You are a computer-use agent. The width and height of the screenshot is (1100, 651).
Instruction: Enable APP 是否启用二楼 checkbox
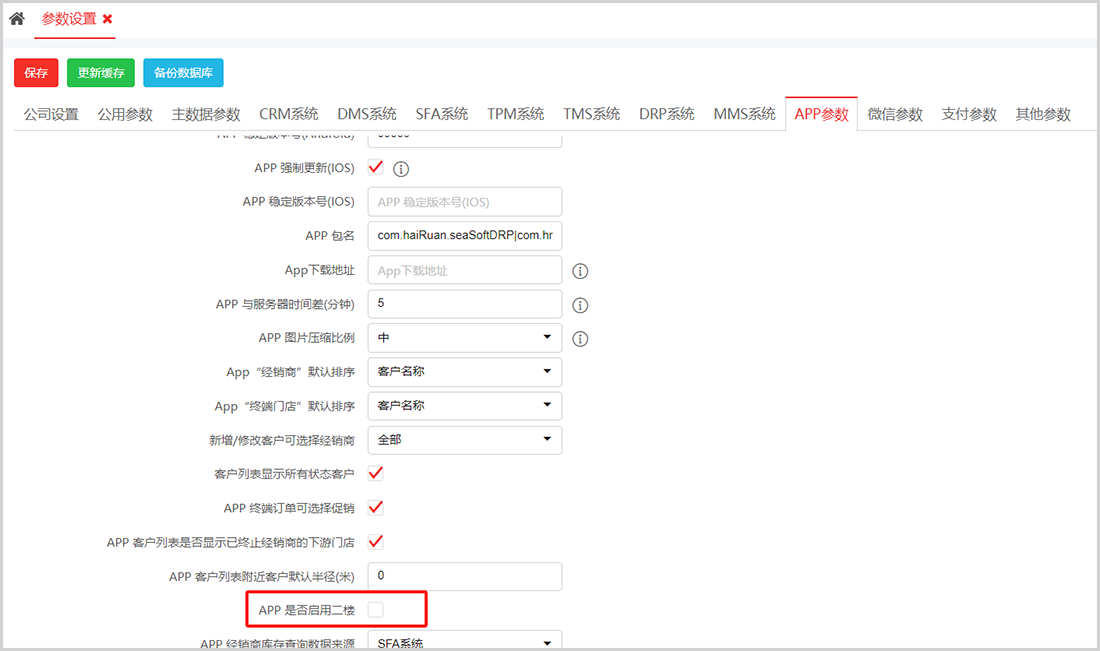[x=376, y=609]
